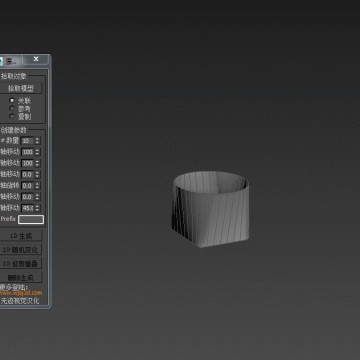Screen dimensions: 360x360
Task: Click the 1D 生成 button
Action: 21,236
